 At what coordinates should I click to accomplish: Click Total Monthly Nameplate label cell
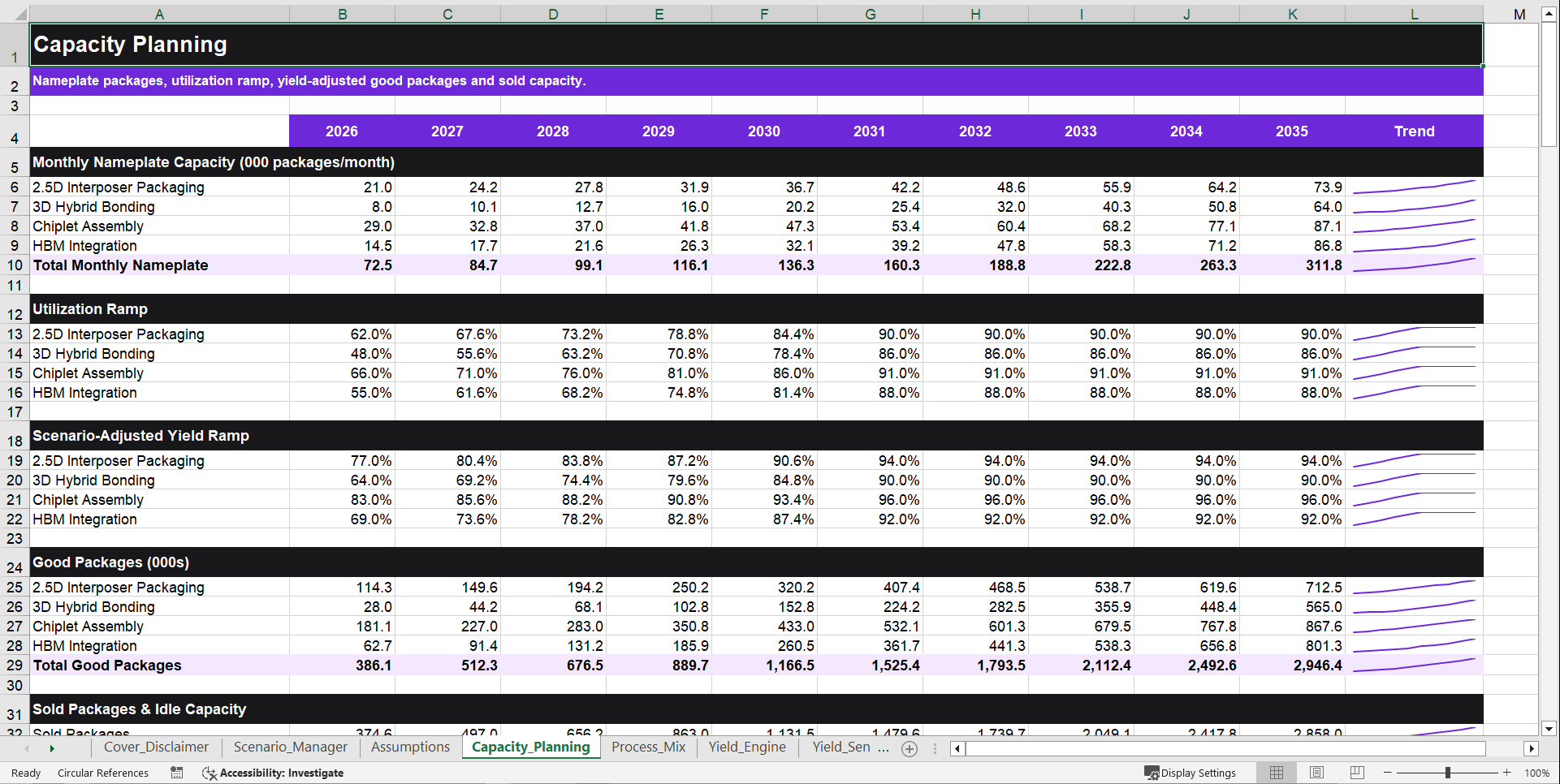tap(159, 265)
